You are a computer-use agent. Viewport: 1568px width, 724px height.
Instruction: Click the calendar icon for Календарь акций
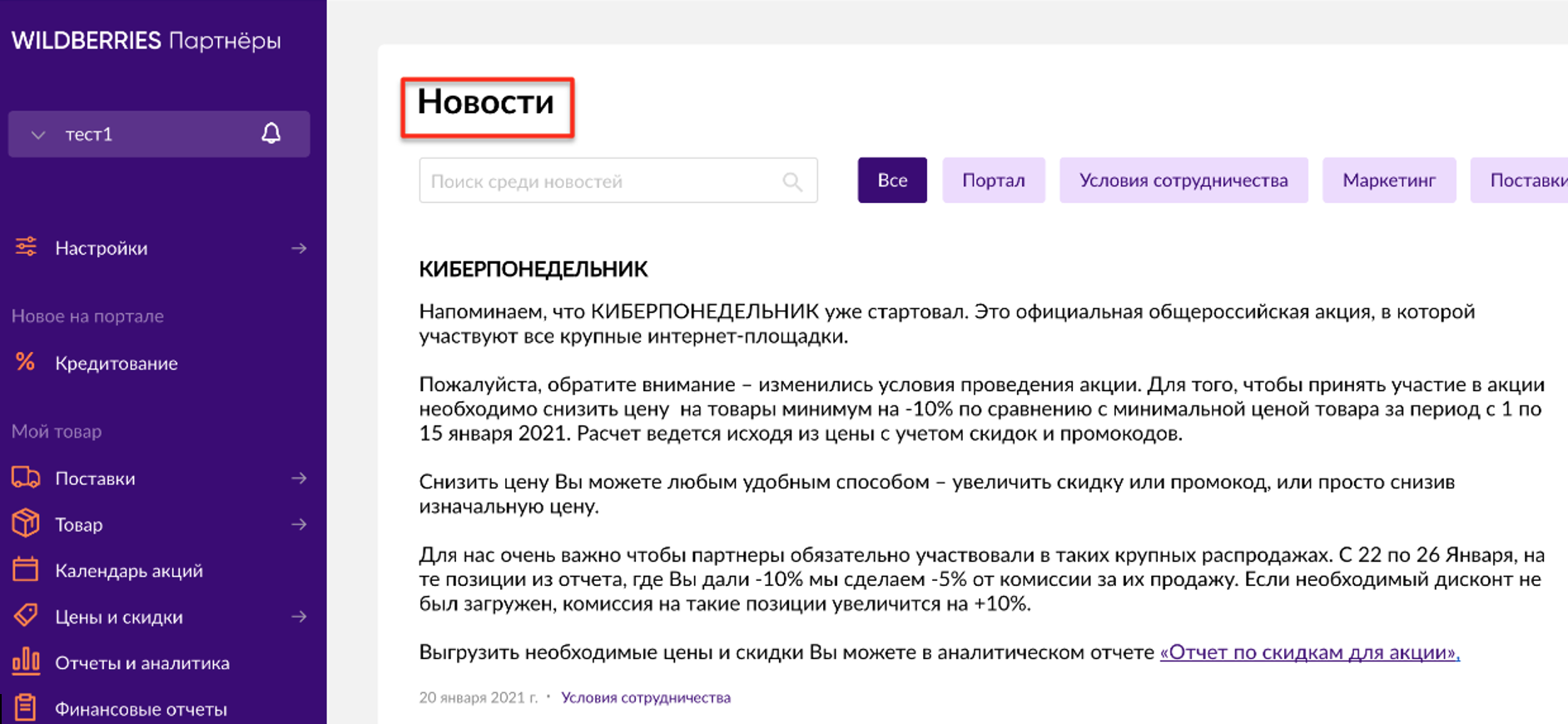point(26,569)
